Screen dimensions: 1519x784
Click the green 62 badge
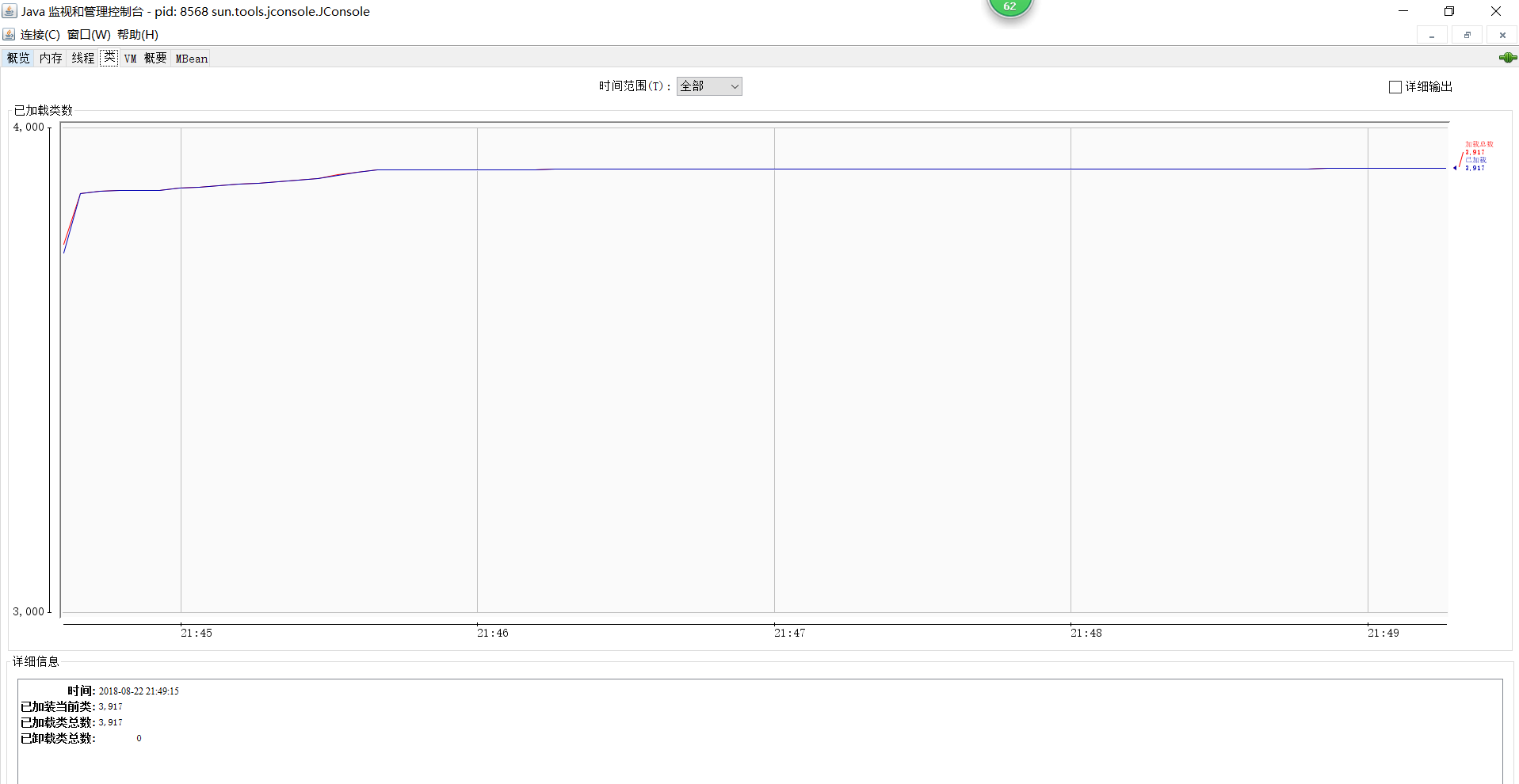[x=1009, y=6]
